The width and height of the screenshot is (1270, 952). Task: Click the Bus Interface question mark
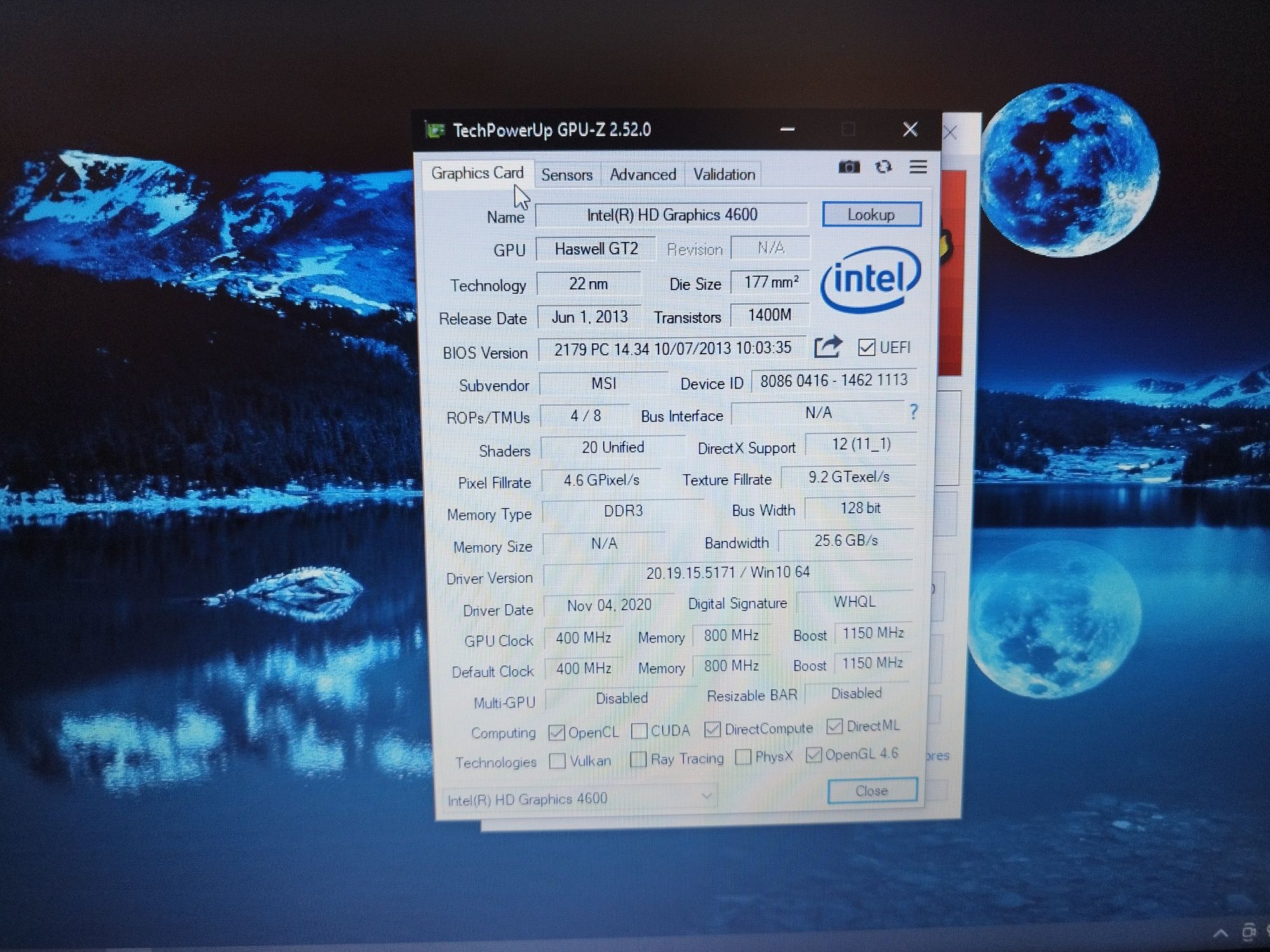point(913,412)
